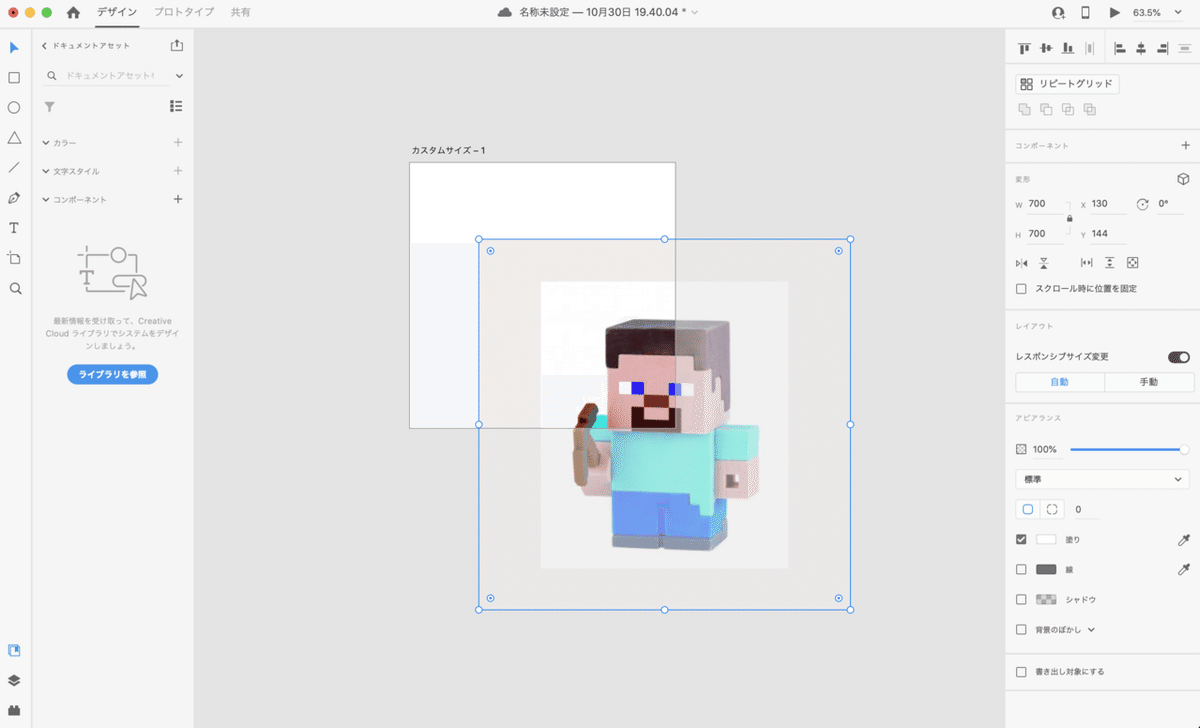Select the Pen tool
Viewport: 1200px width, 728px height.
(14, 197)
